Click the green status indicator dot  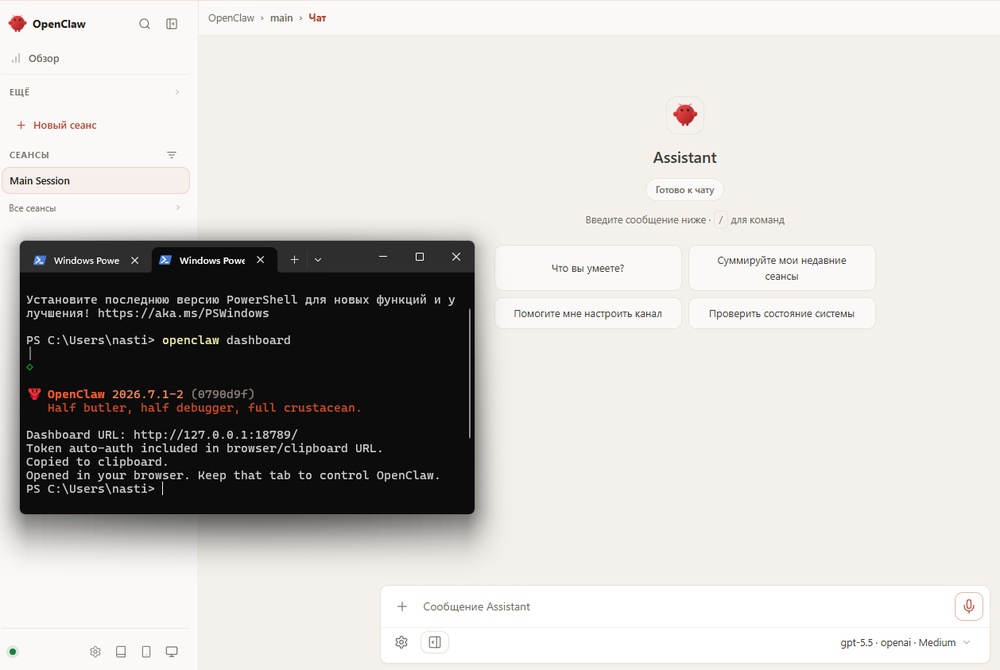click(13, 652)
